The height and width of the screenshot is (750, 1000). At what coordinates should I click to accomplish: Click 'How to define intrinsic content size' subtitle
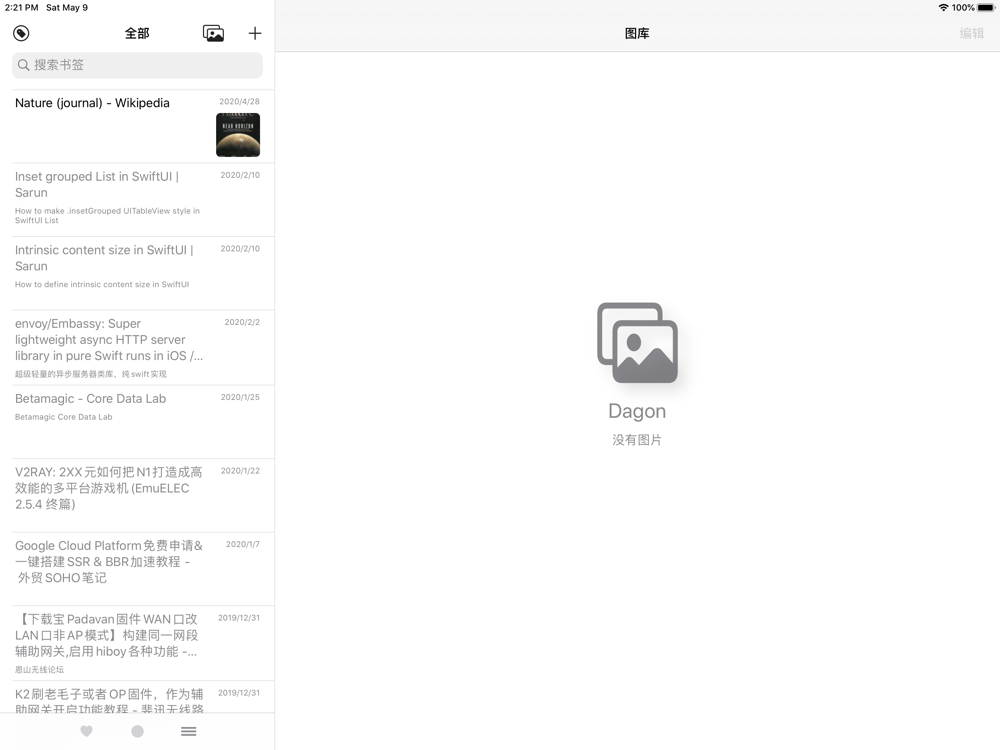point(102,284)
